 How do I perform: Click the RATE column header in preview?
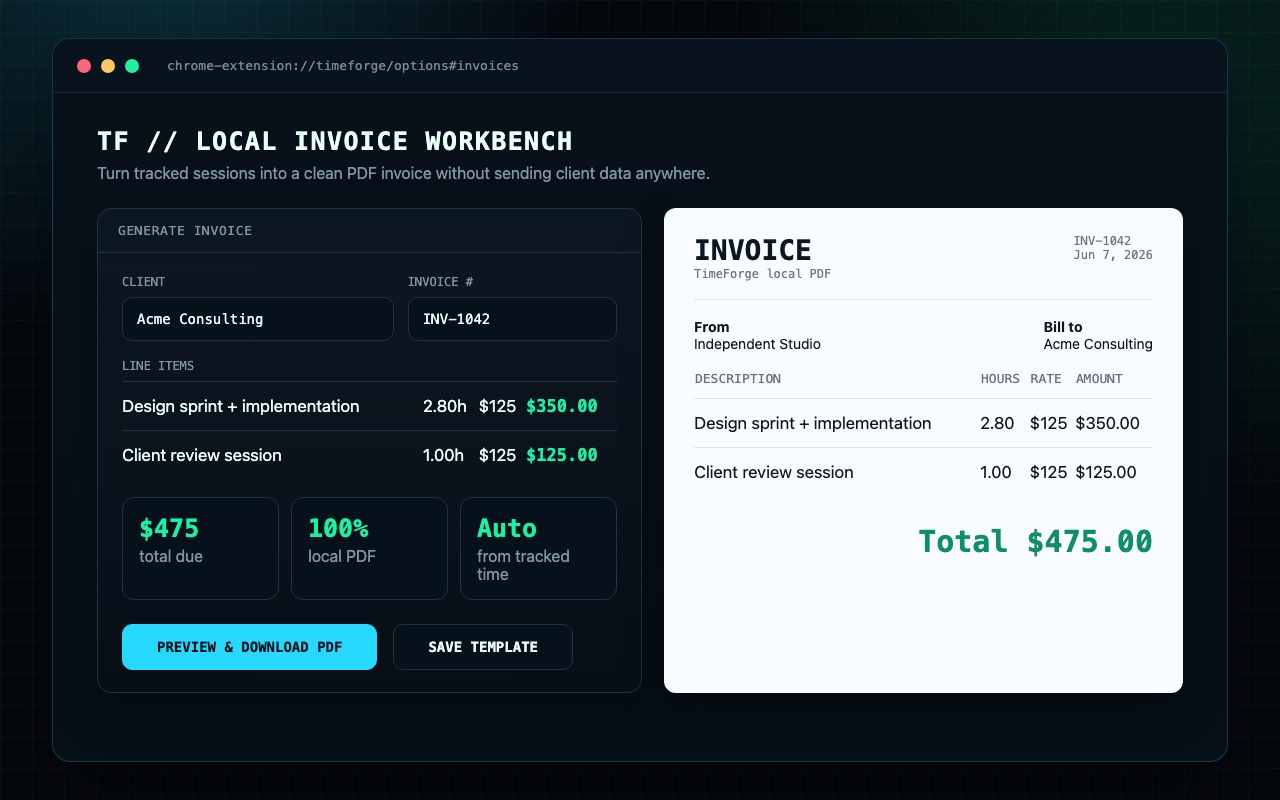point(1046,379)
